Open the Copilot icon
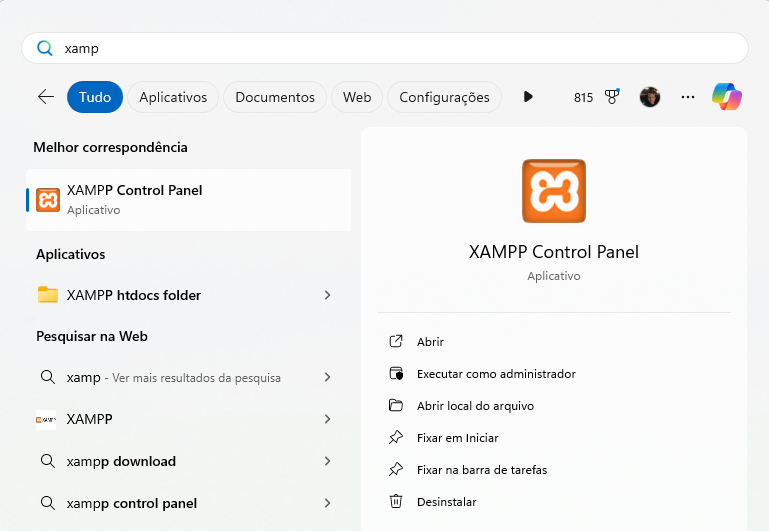The image size is (769, 531). (x=727, y=97)
